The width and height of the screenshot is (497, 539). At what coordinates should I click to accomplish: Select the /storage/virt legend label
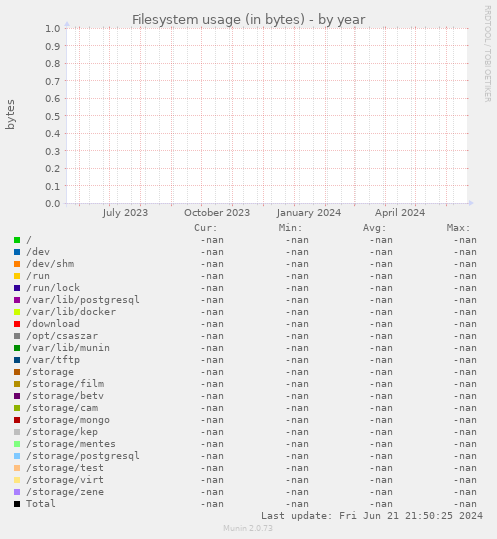[x=65, y=480]
